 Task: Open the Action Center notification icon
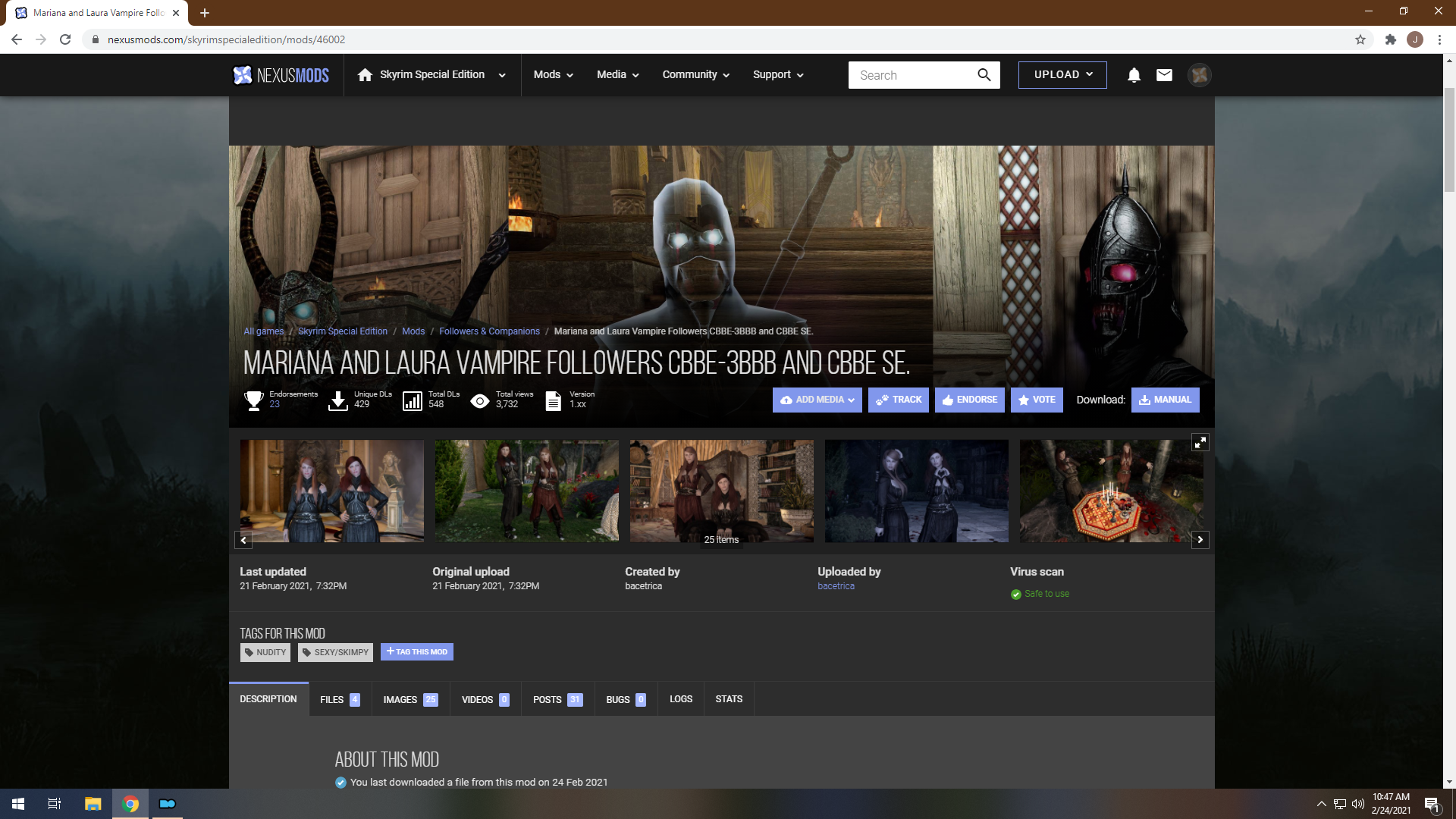[1432, 804]
